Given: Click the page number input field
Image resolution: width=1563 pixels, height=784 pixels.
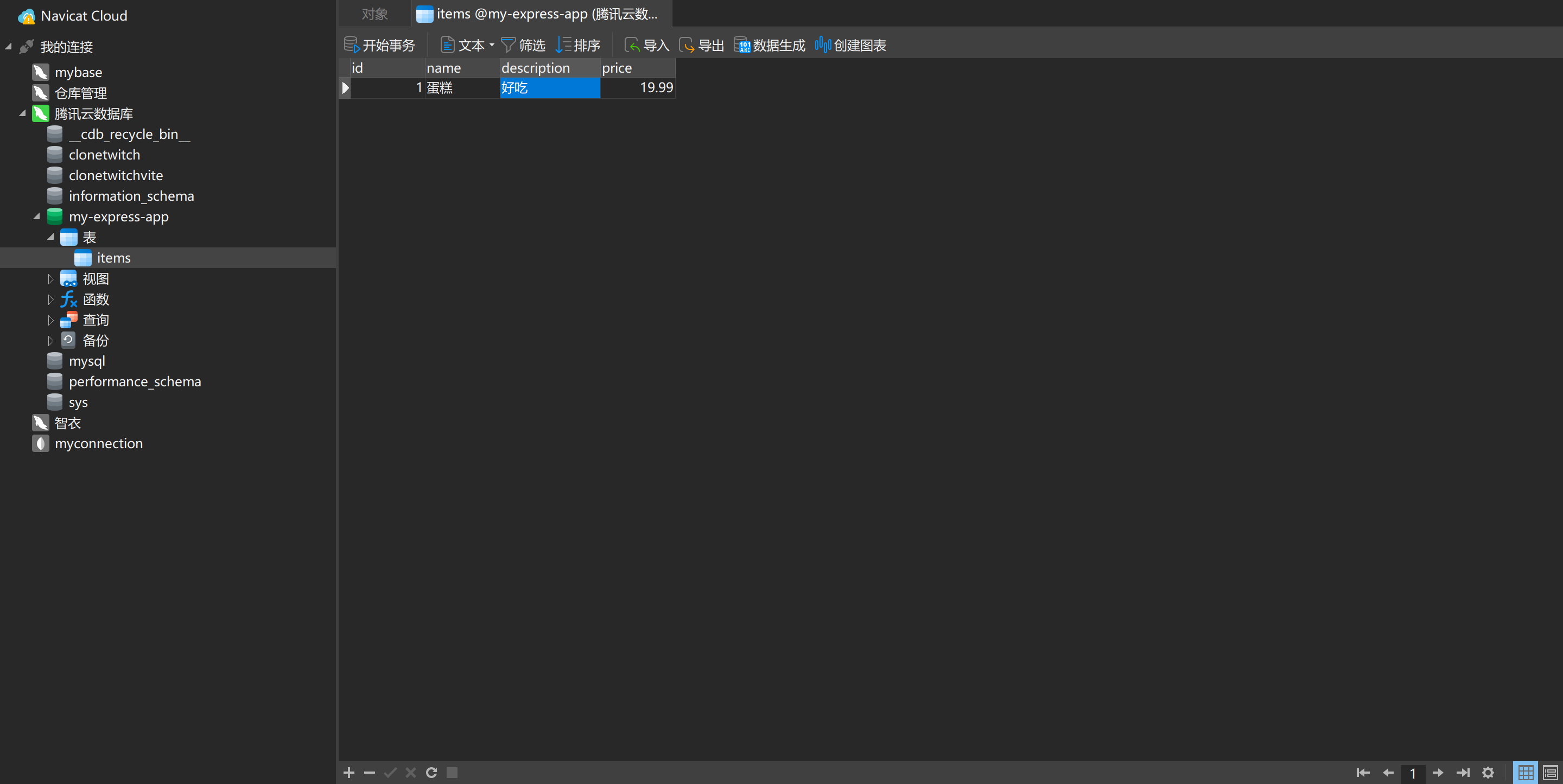Looking at the screenshot, I should 1413,773.
